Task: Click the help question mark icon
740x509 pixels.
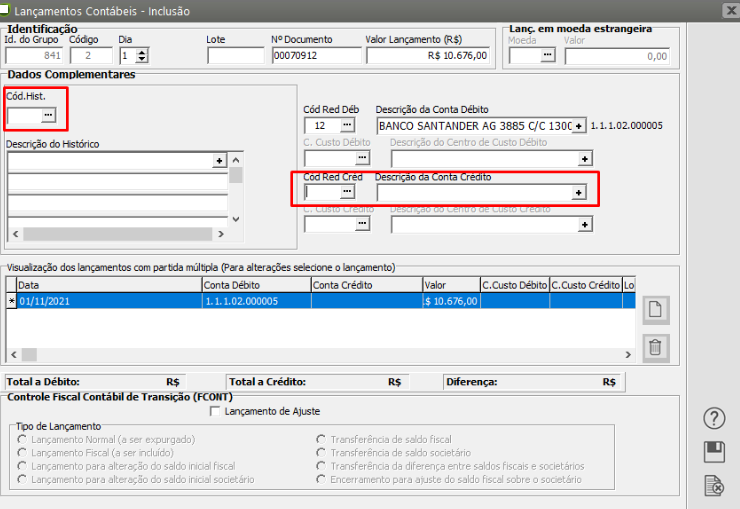Action: pos(714,418)
